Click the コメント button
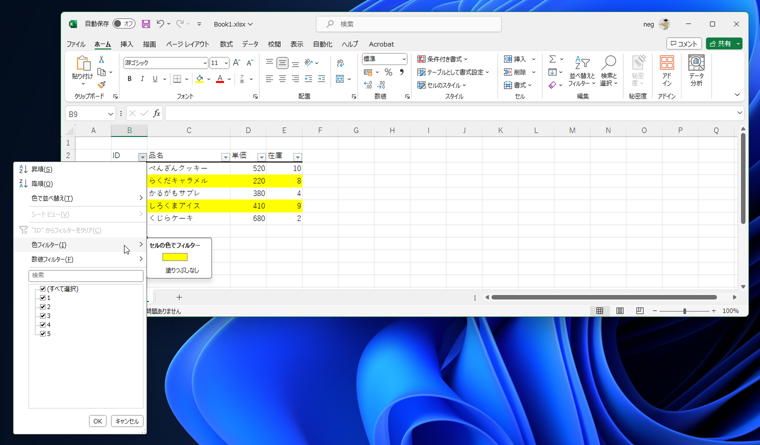 (684, 44)
